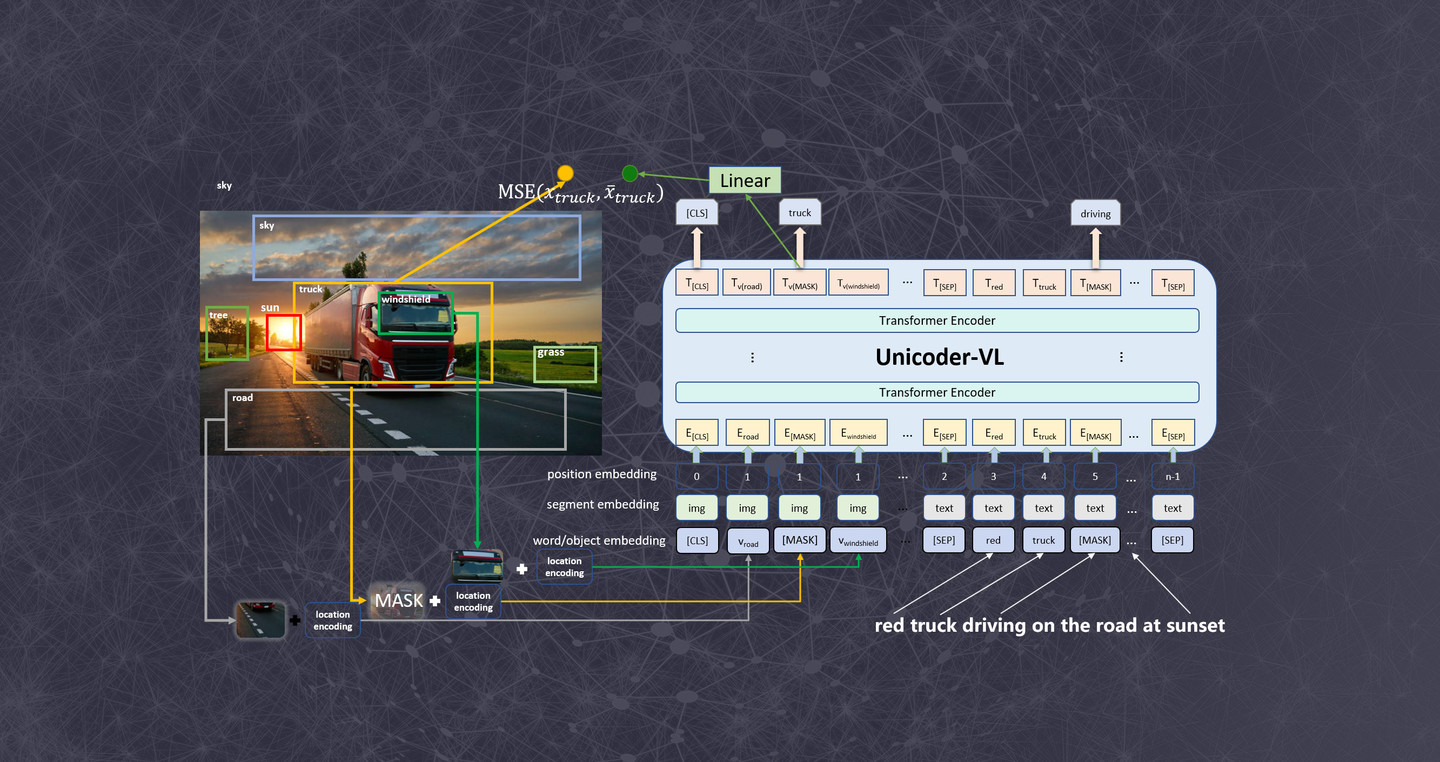Click location encoding box beside road thumbnail
Image resolution: width=1440 pixels, height=762 pixels.
point(333,621)
